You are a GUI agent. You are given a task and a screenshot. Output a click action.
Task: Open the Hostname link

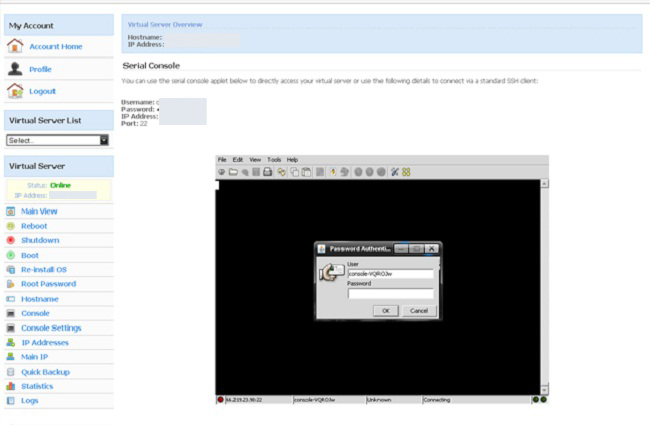tap(40, 299)
